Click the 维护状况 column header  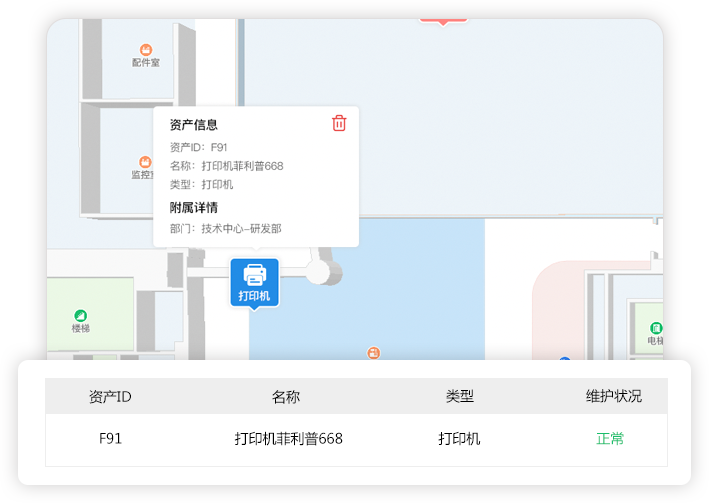point(613,397)
